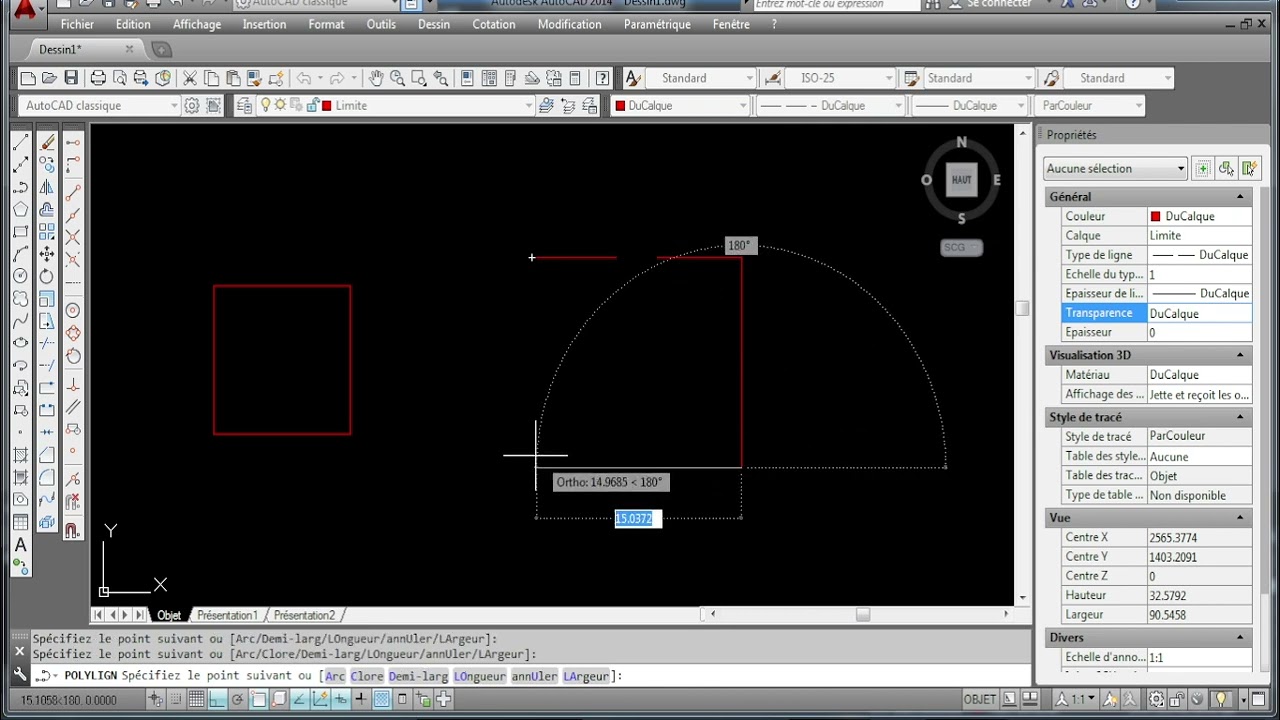This screenshot has width=1280, height=720.
Task: Toggle Polar tracking in status bar
Action: coord(238,700)
